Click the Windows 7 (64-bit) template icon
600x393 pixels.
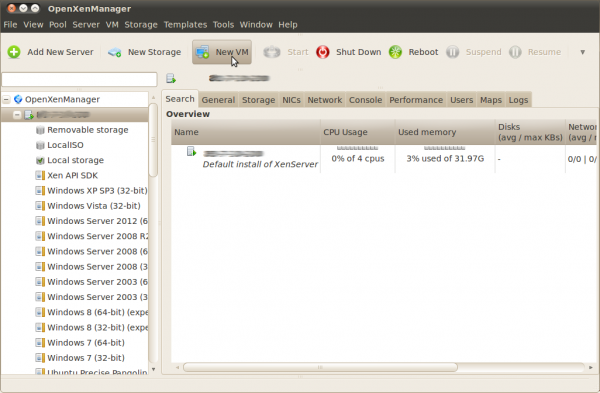40,342
